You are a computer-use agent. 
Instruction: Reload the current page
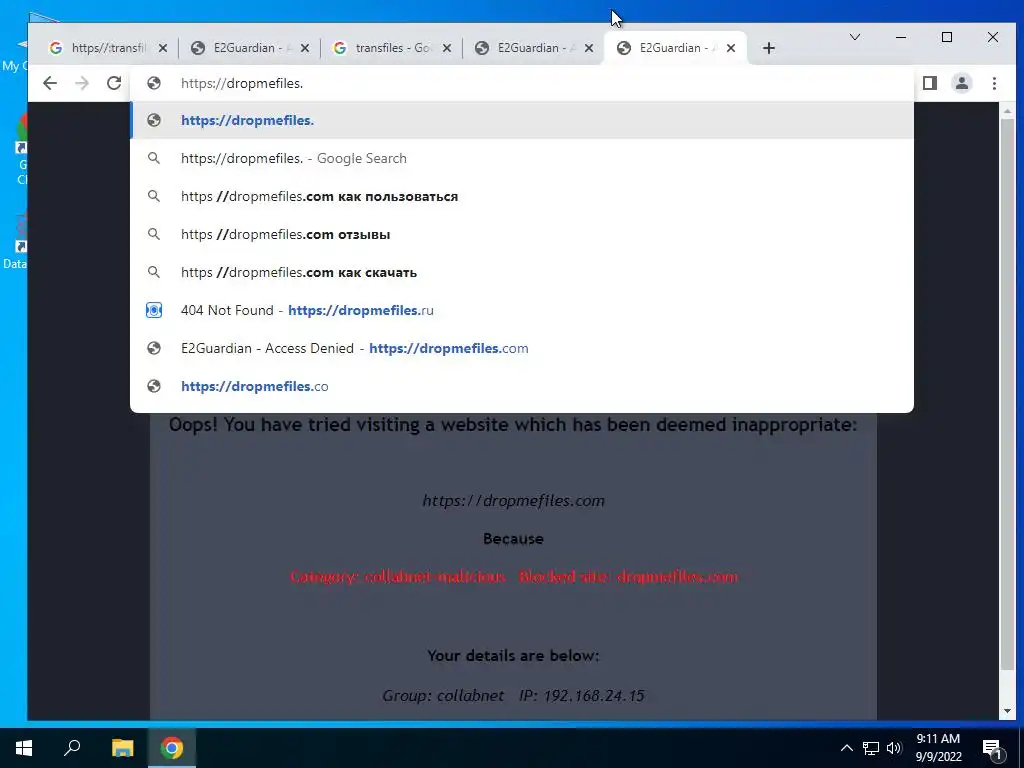tap(114, 83)
